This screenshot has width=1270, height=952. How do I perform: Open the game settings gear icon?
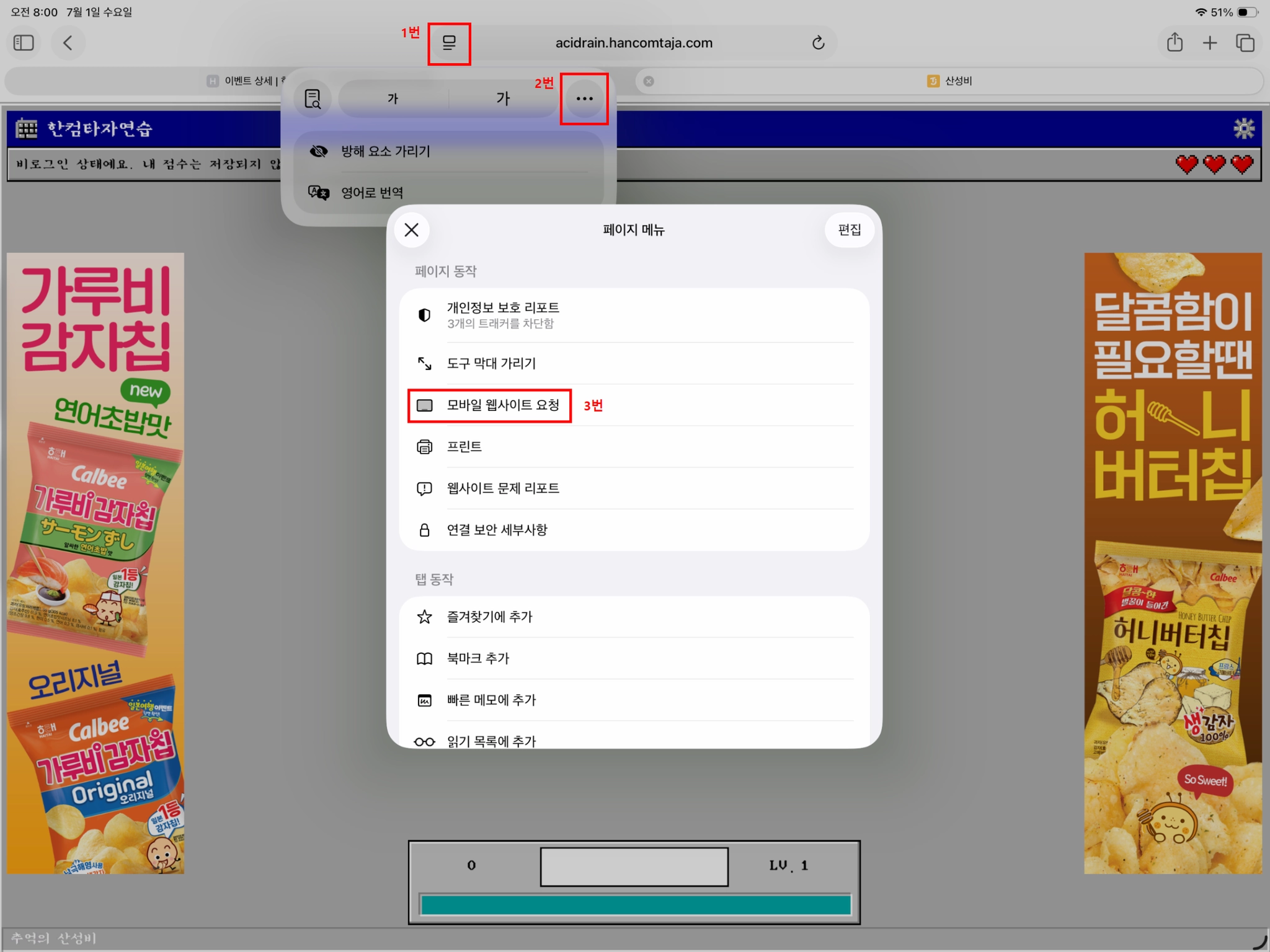pos(1243,128)
